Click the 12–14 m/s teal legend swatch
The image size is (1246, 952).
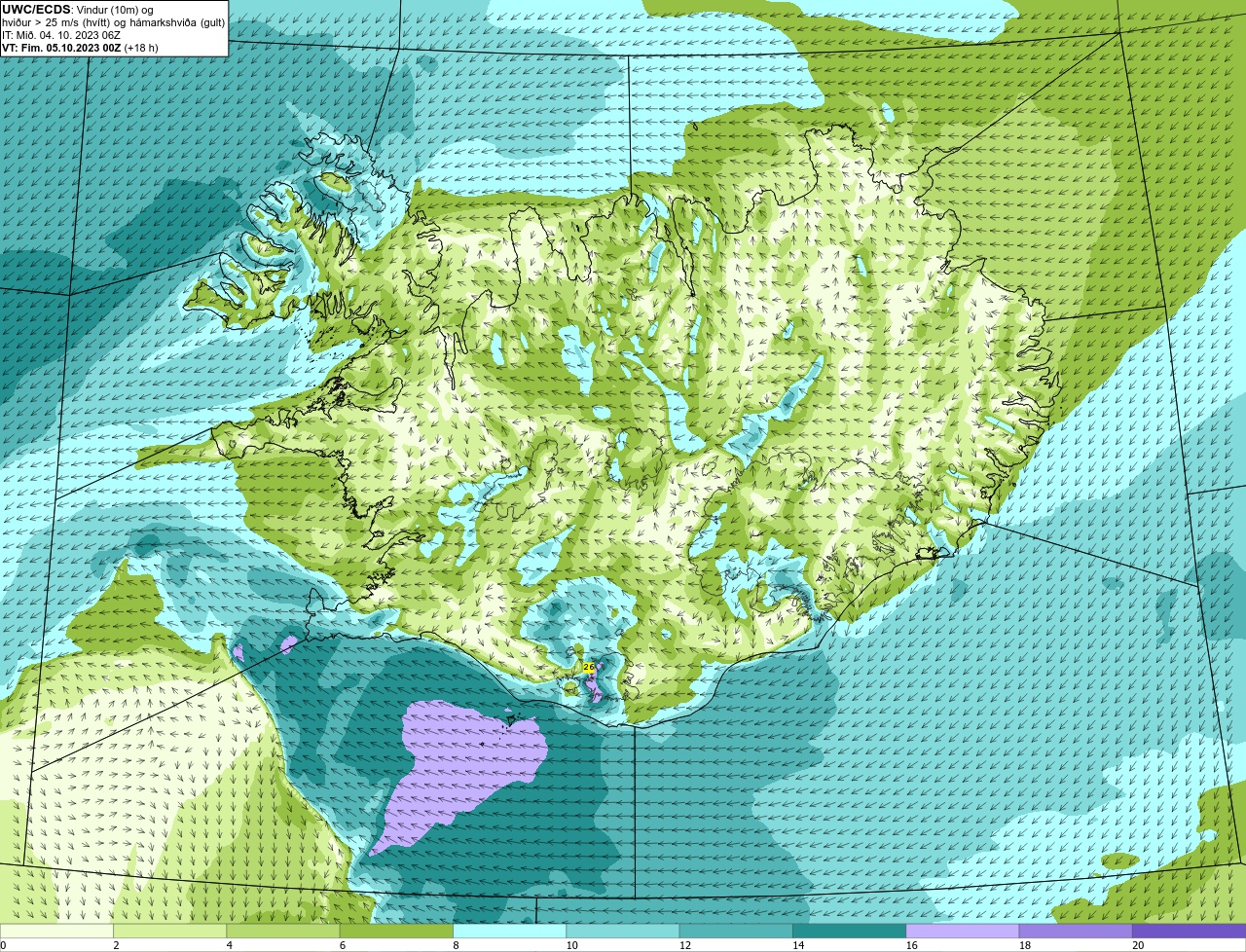coord(737,932)
